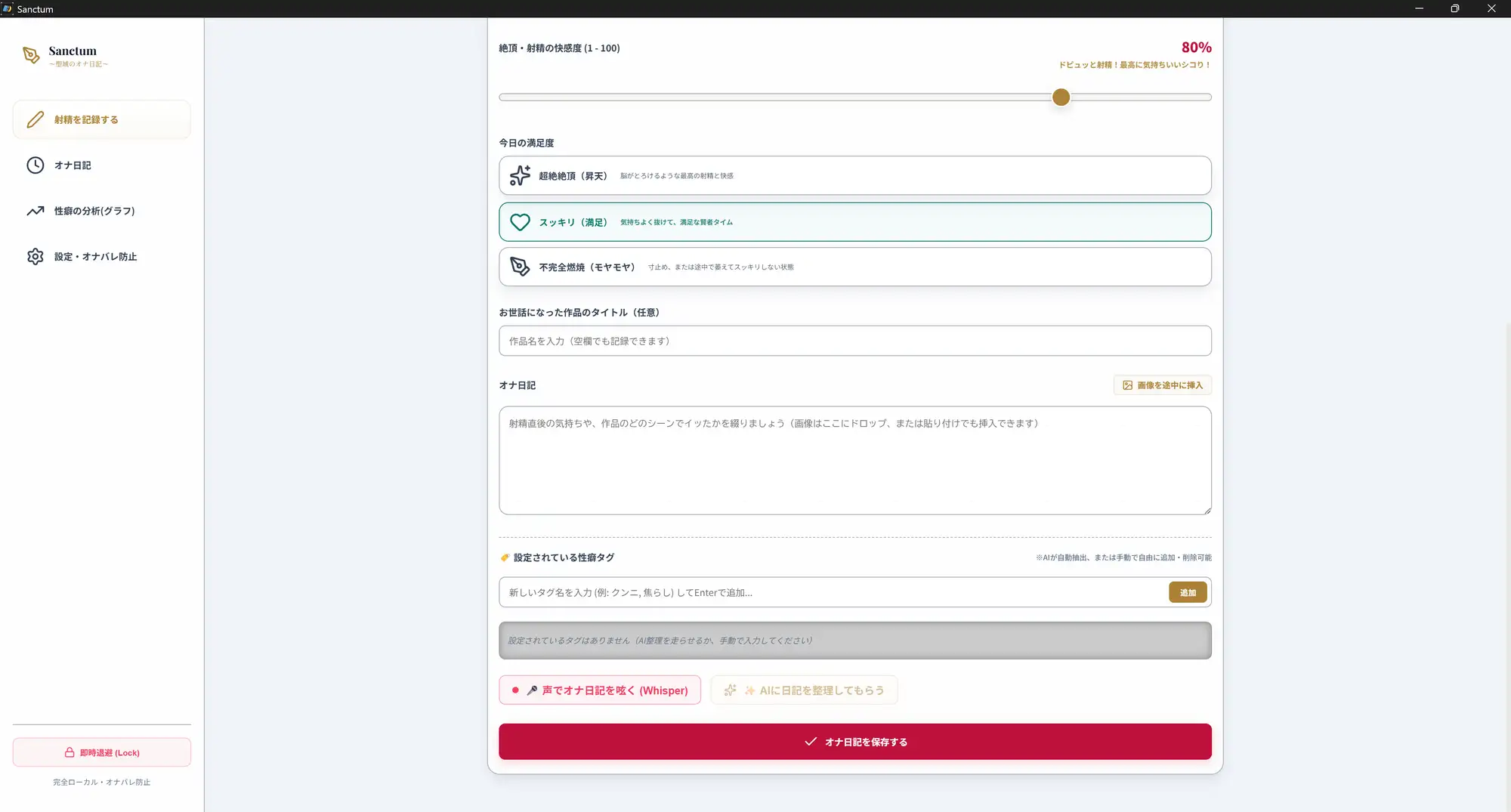Image resolution: width=1511 pixels, height=812 pixels.
Task: Click the gear settings icon in sidebar
Action: point(36,257)
